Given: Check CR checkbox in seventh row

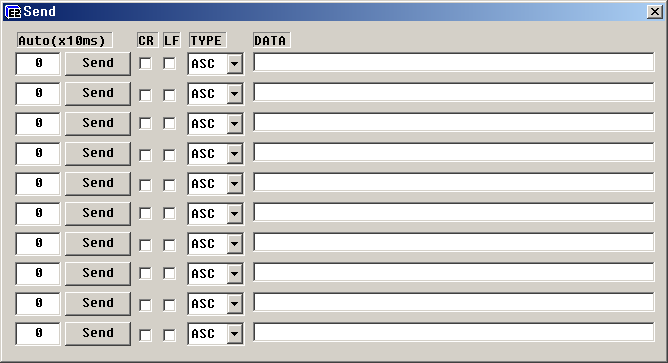Looking at the screenshot, I should 145,245.
